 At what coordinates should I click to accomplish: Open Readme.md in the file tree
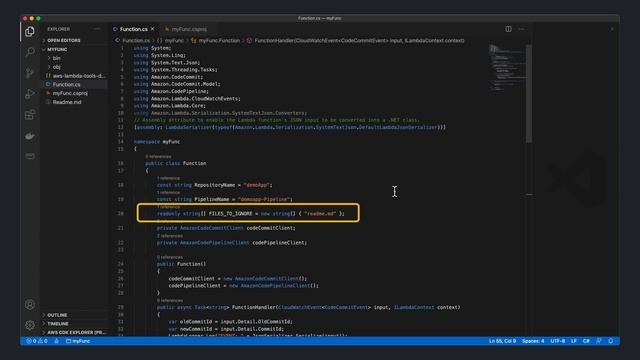pyautogui.click(x=67, y=102)
